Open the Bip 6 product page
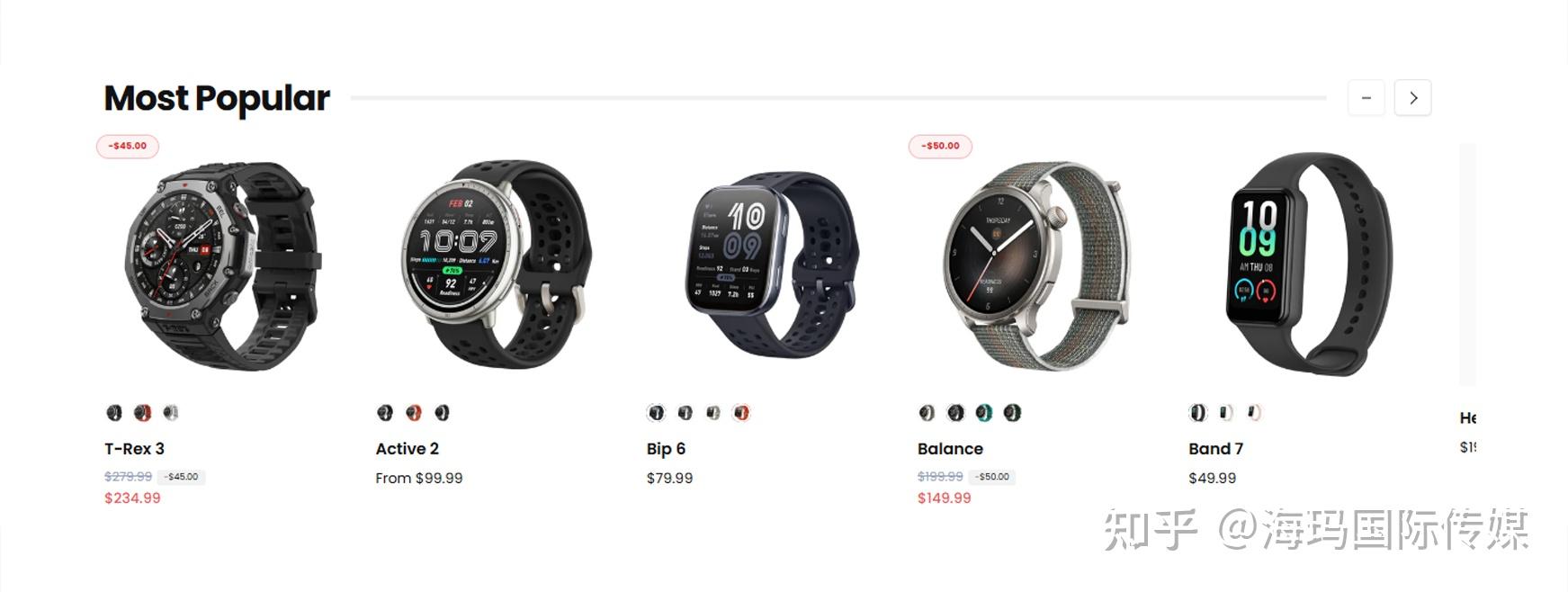The image size is (1568, 592). pyautogui.click(x=666, y=449)
